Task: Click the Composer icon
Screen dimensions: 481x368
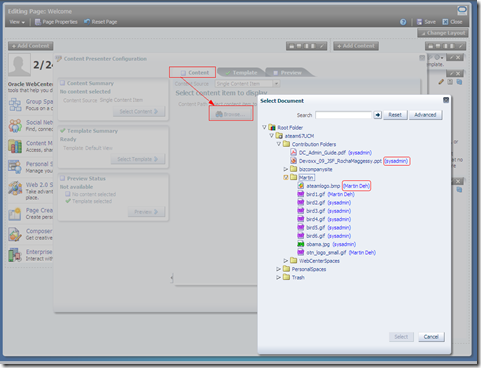Action: [x=15, y=234]
